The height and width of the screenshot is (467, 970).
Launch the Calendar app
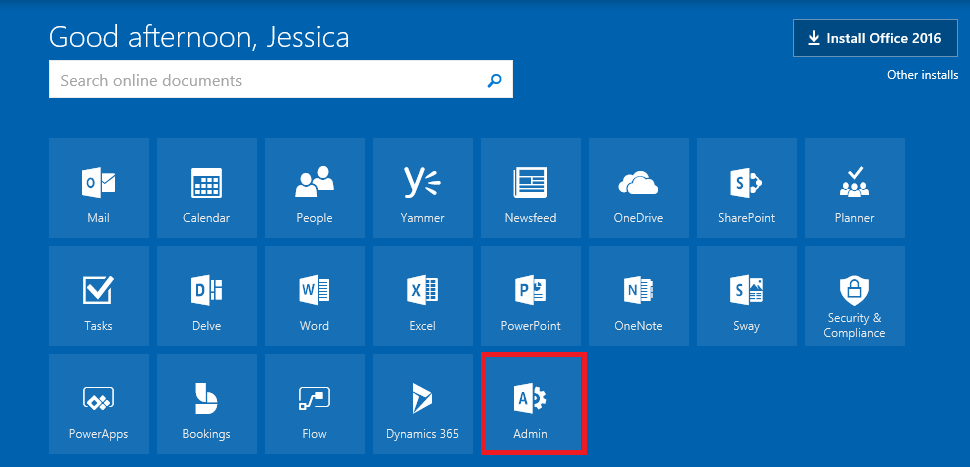(x=206, y=188)
